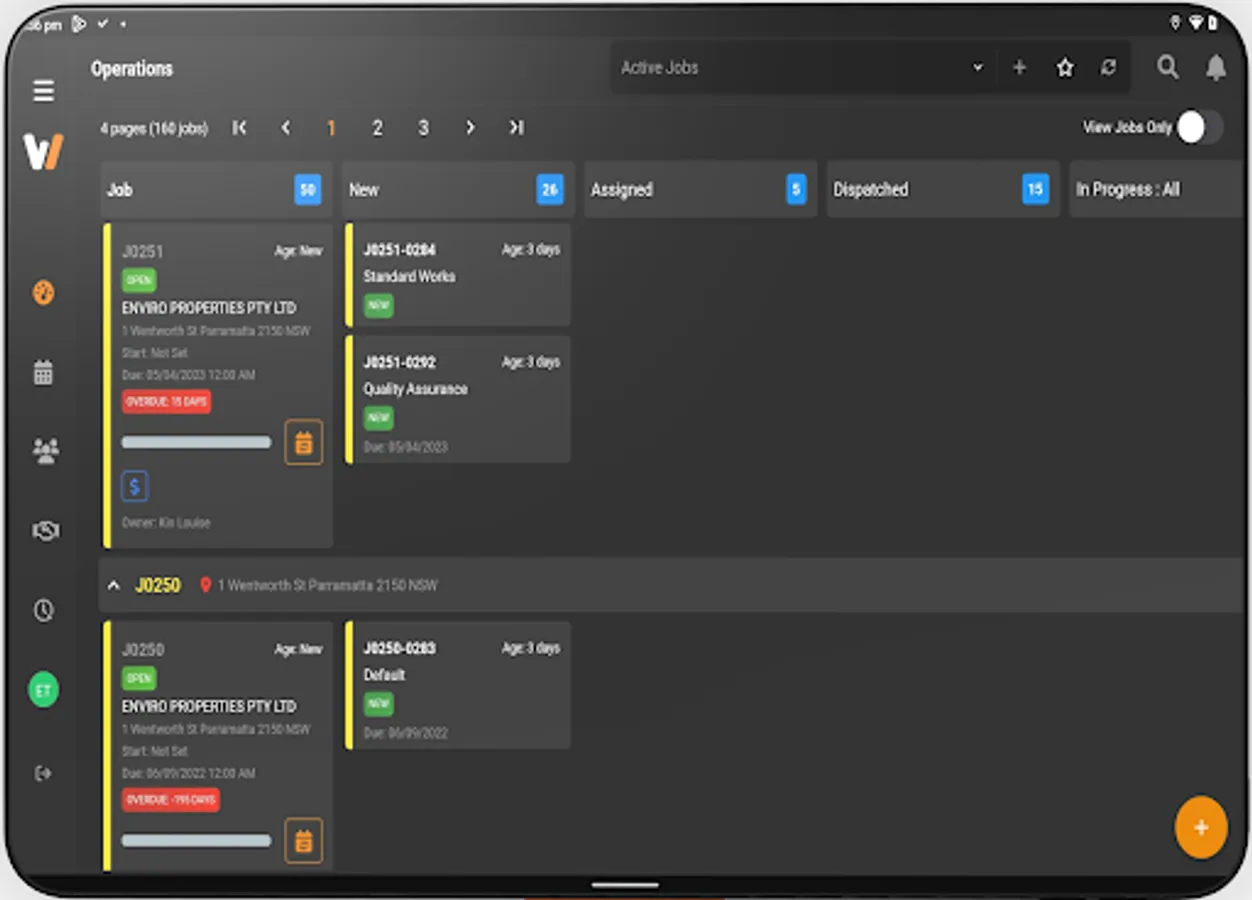Click "Due: 05/04/2023 12:00 AM" on J0251
The height and width of the screenshot is (900, 1252).
188,376
